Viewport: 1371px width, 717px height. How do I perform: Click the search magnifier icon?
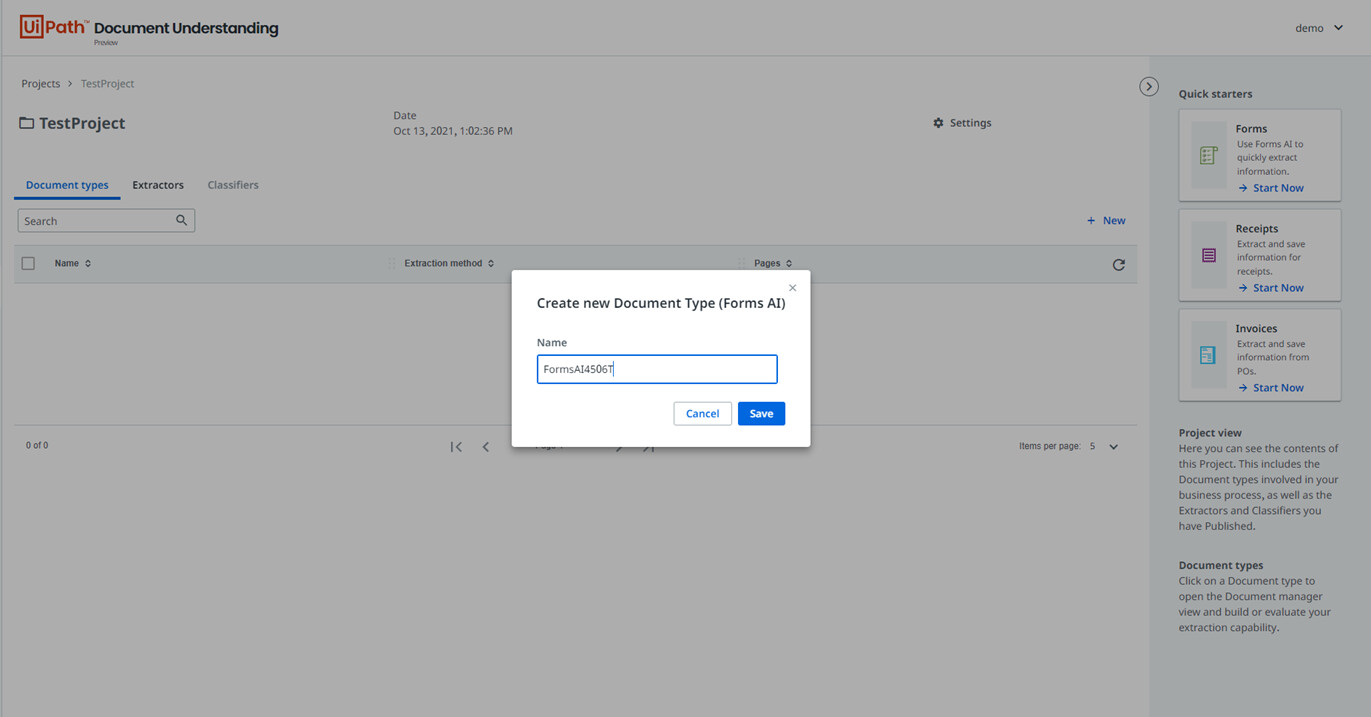[181, 220]
